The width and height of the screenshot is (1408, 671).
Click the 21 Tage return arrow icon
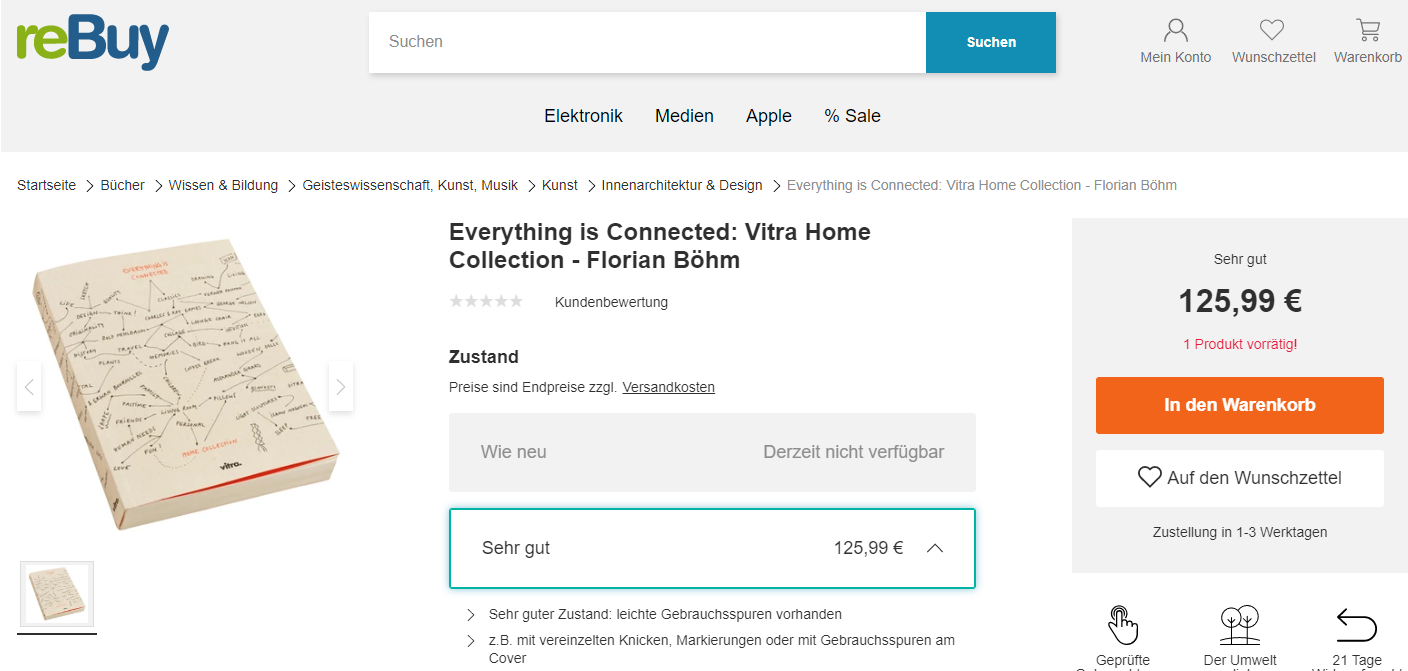tap(1357, 625)
